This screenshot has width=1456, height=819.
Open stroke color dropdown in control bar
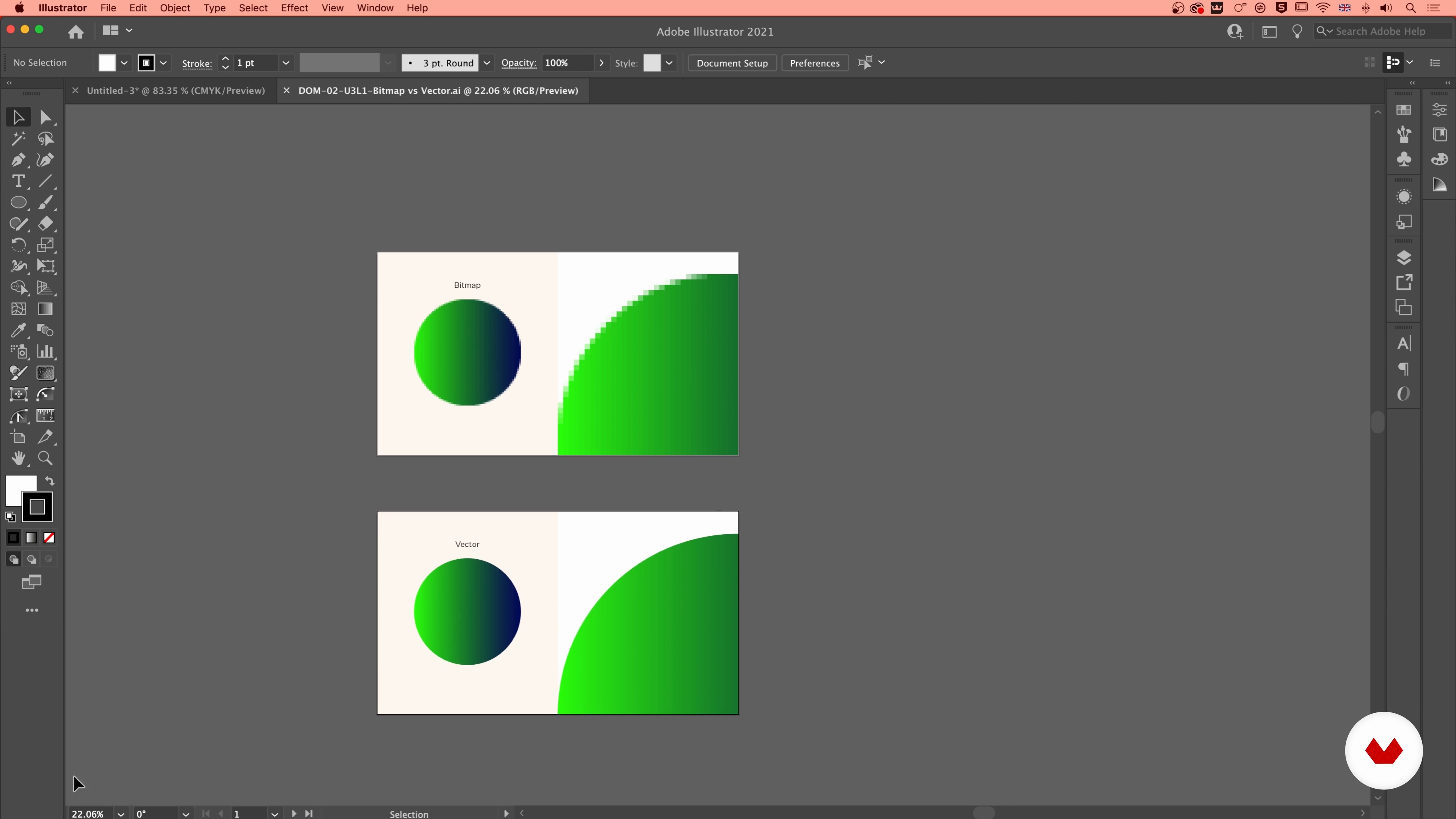(x=163, y=63)
